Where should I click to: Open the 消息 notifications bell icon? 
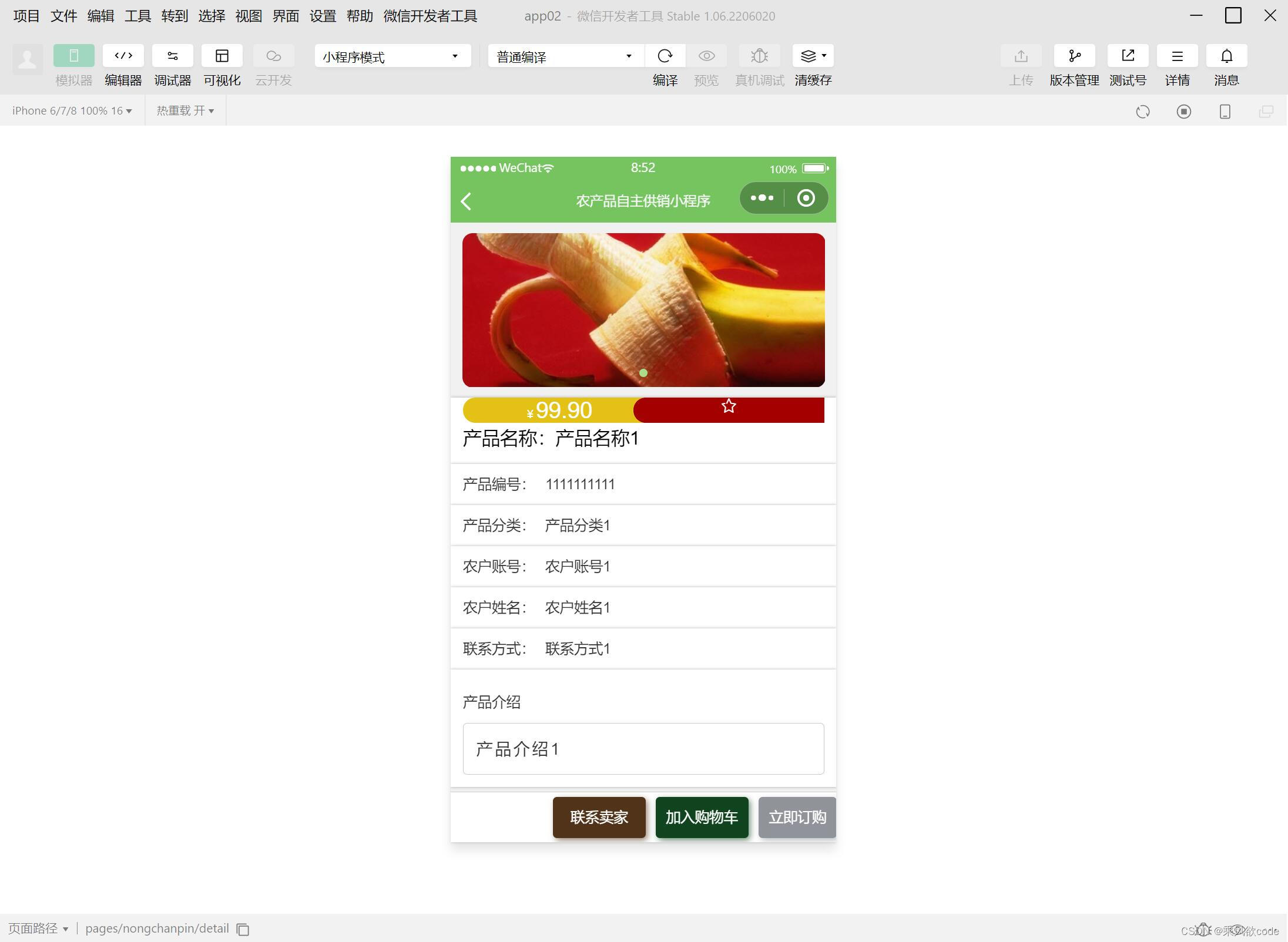pyautogui.click(x=1226, y=56)
